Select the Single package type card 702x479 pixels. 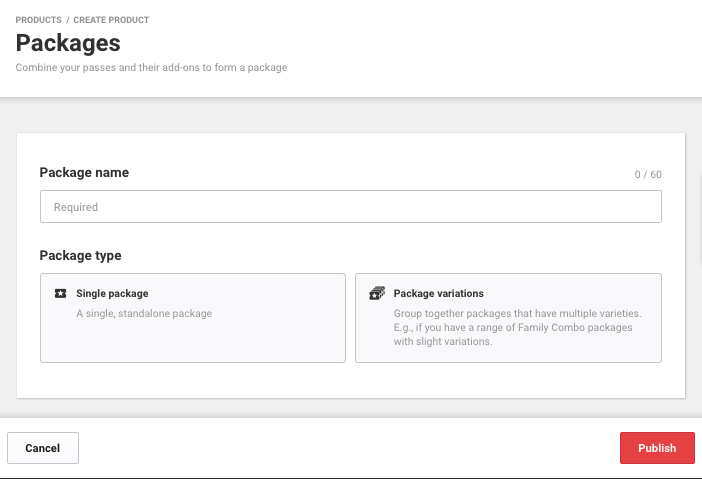click(193, 318)
